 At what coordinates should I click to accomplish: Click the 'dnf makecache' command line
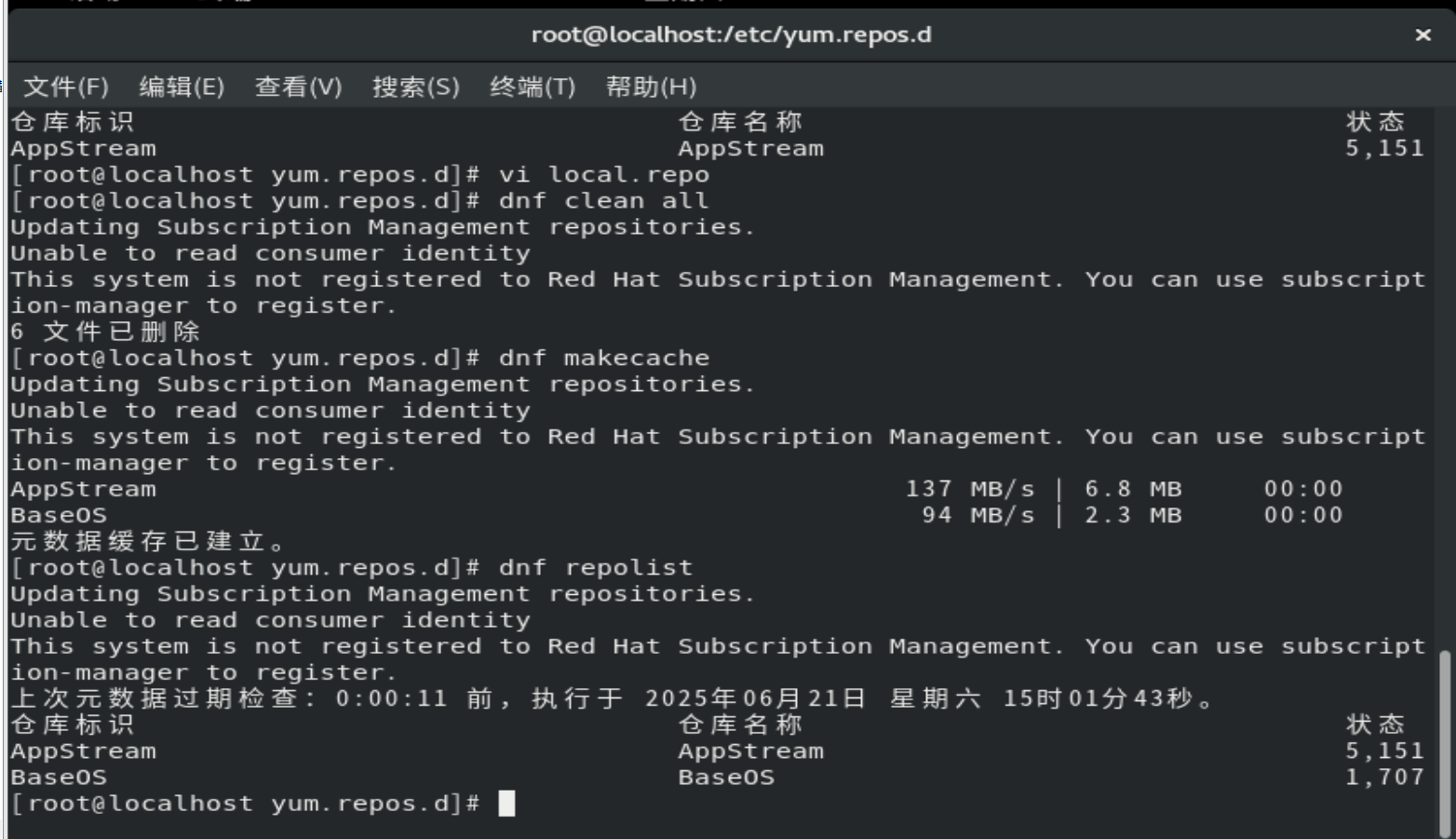(603, 358)
